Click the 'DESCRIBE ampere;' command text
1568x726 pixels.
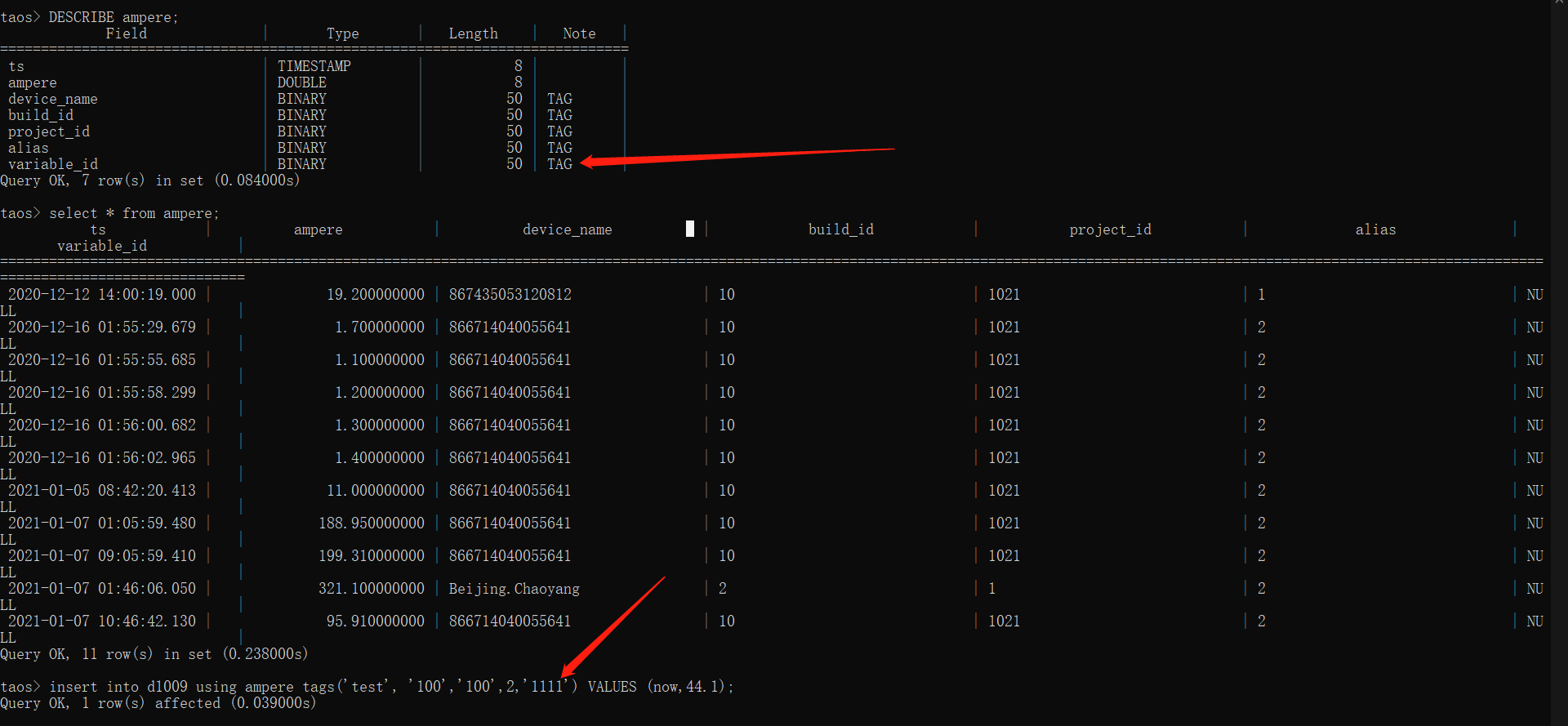[x=114, y=17]
